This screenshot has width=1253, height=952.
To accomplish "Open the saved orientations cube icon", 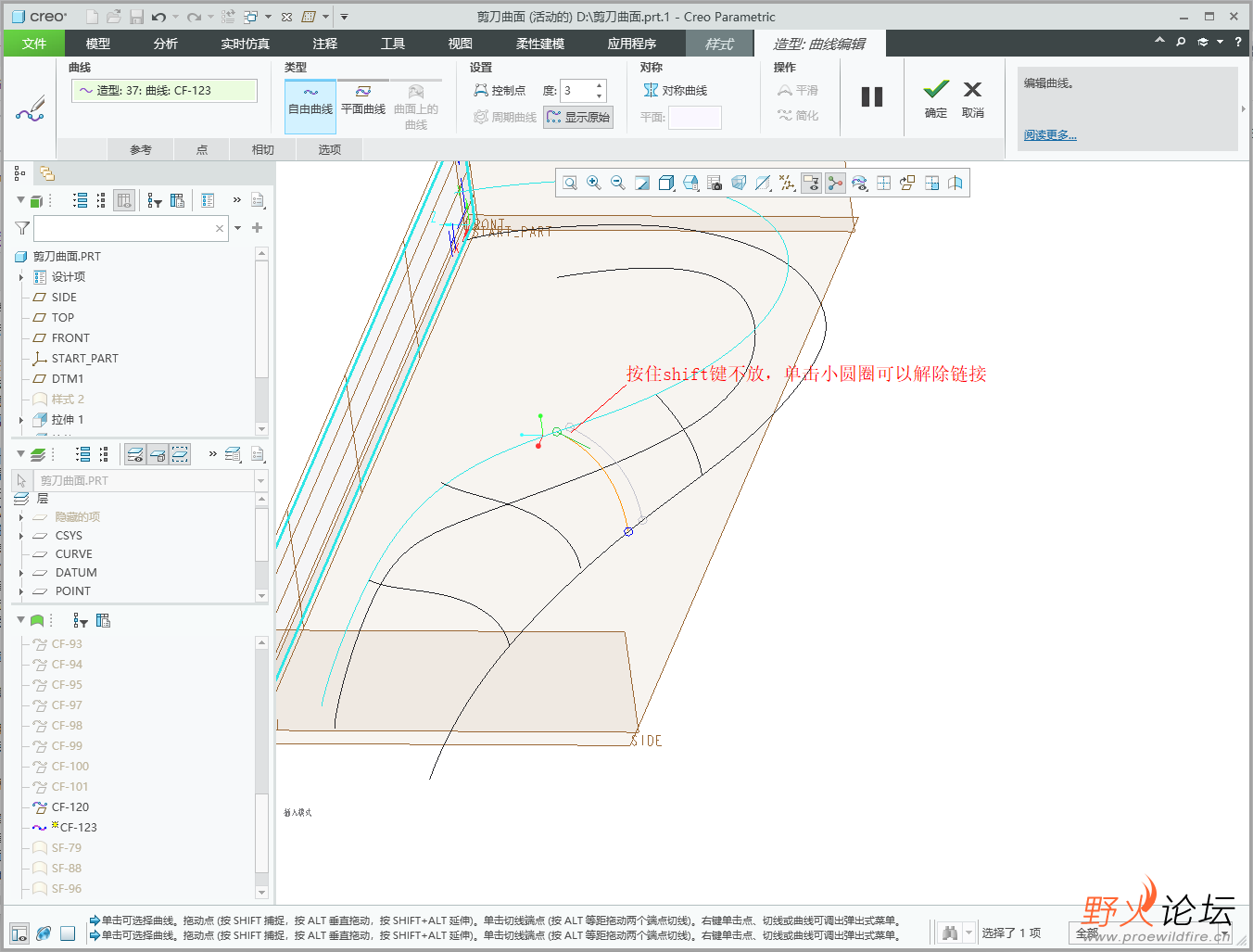I will click(x=690, y=183).
